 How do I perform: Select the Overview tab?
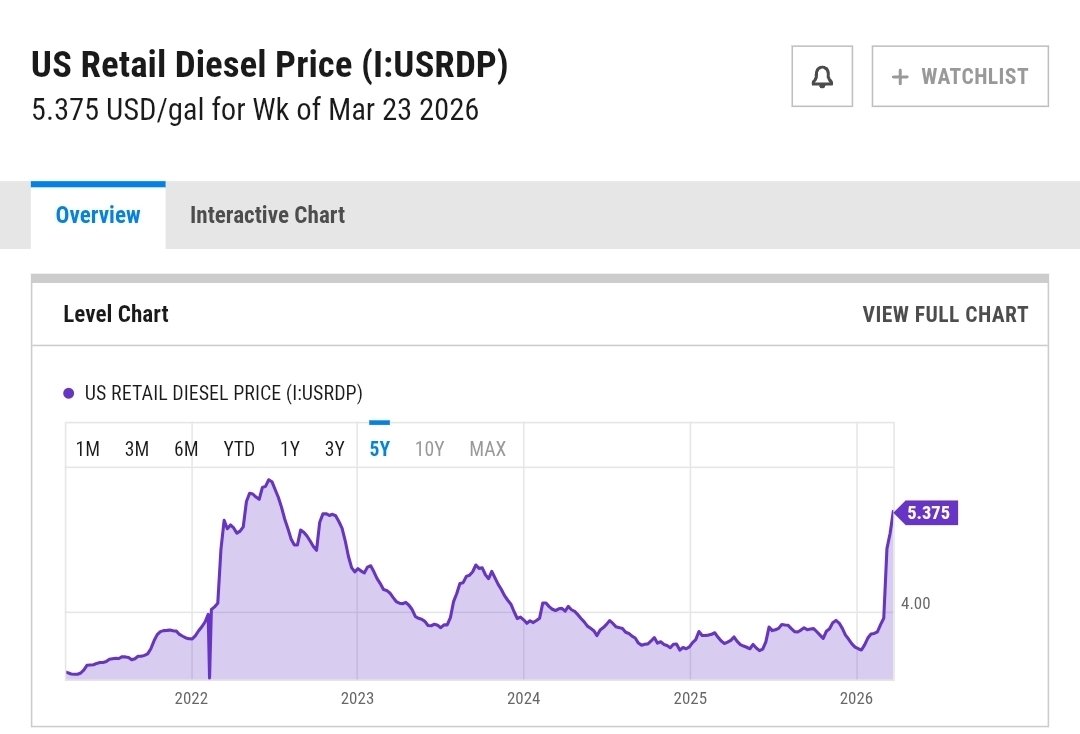[x=98, y=215]
